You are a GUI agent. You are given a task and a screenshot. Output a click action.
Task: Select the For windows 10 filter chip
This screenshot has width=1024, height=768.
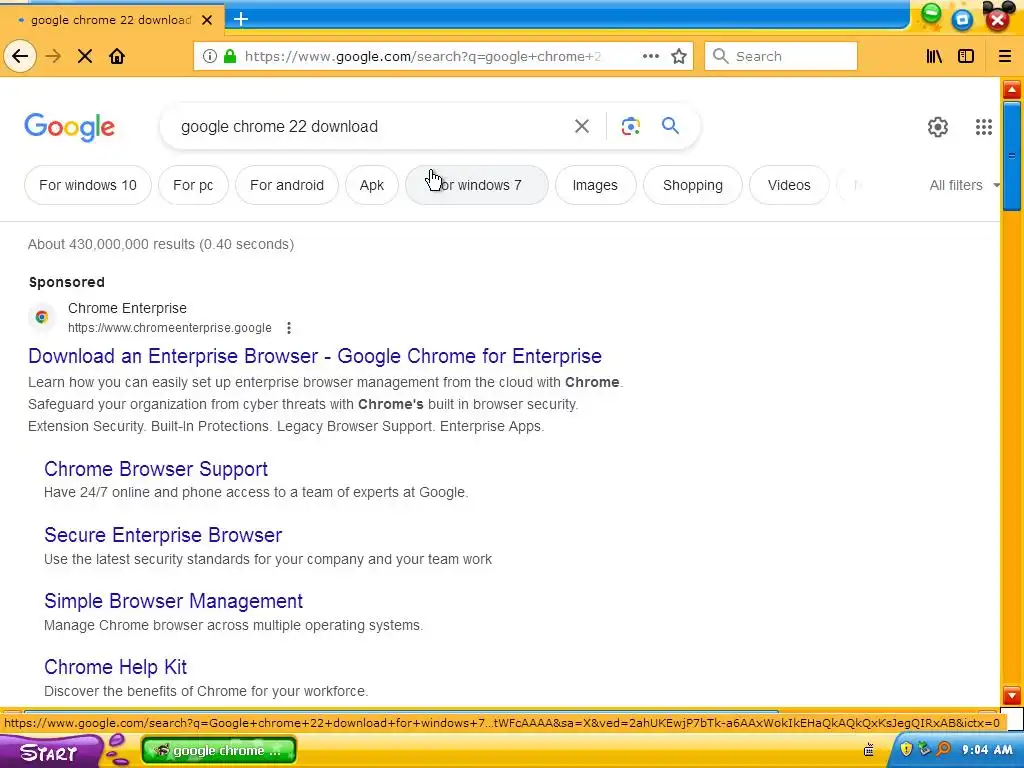point(88,185)
